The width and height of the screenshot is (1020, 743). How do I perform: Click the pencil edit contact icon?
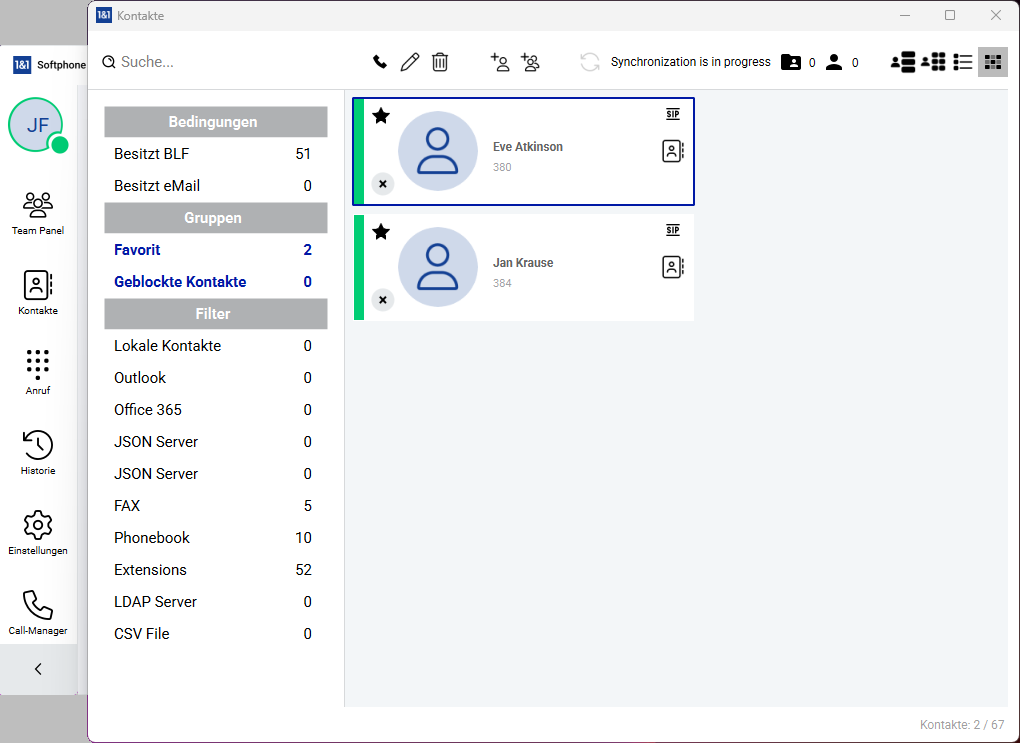coord(410,62)
